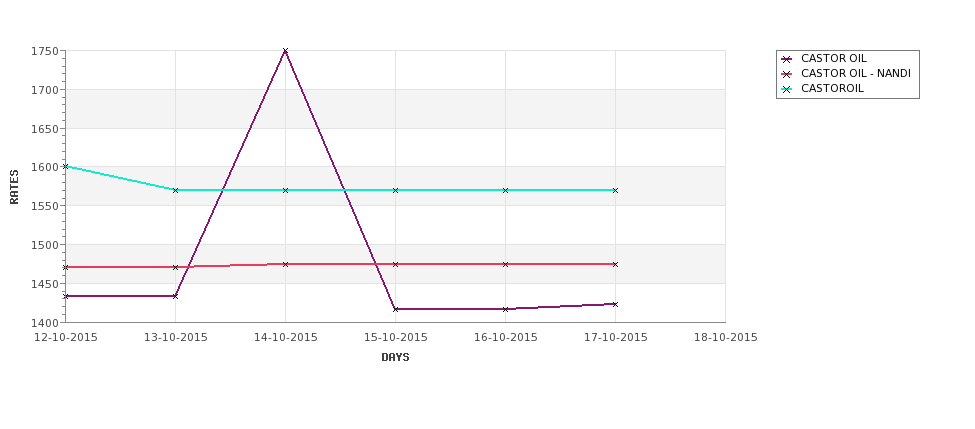This screenshot has width=975, height=429.
Task: Select CASTOR OIL point on 17-10-2015
Action: tap(615, 304)
